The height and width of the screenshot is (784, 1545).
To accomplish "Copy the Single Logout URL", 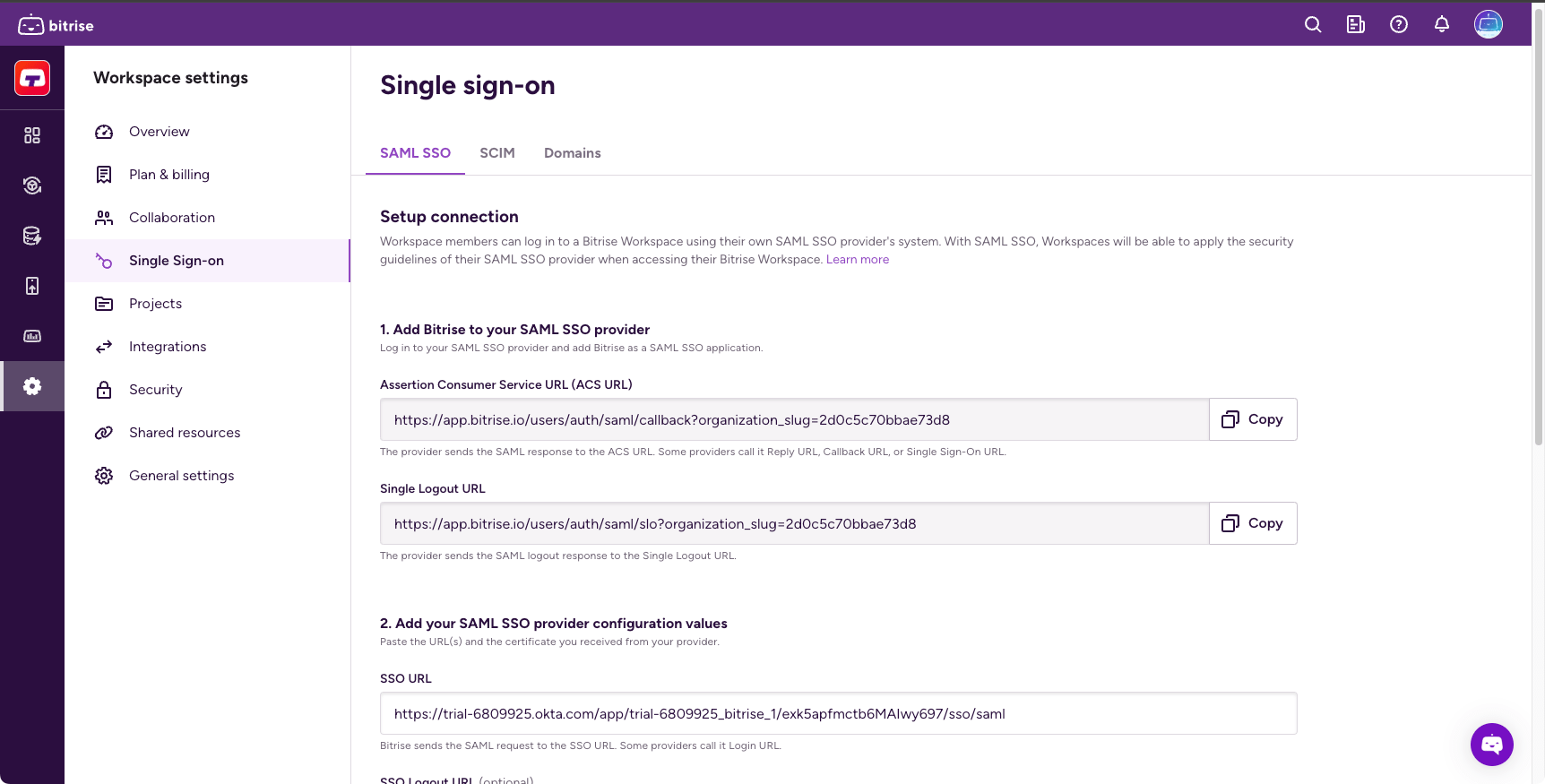I will pos(1253,523).
